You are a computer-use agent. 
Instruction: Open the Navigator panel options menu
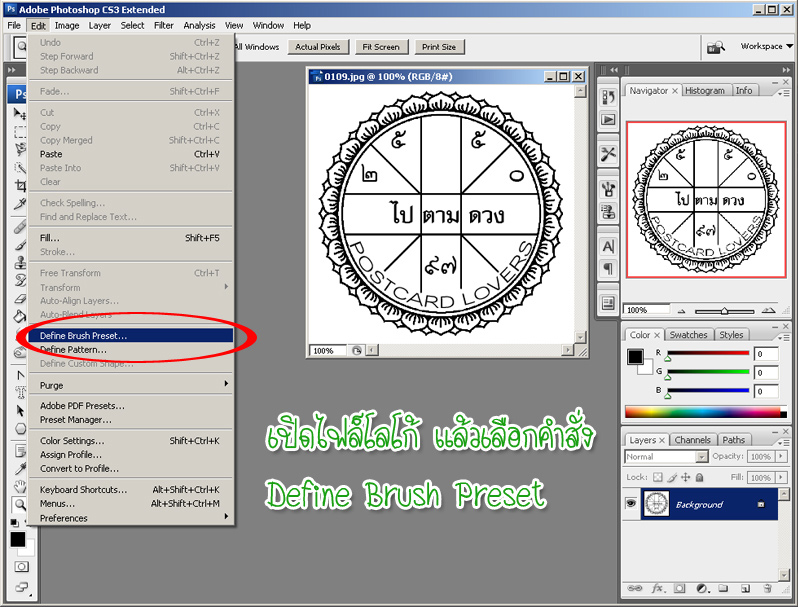click(x=783, y=93)
